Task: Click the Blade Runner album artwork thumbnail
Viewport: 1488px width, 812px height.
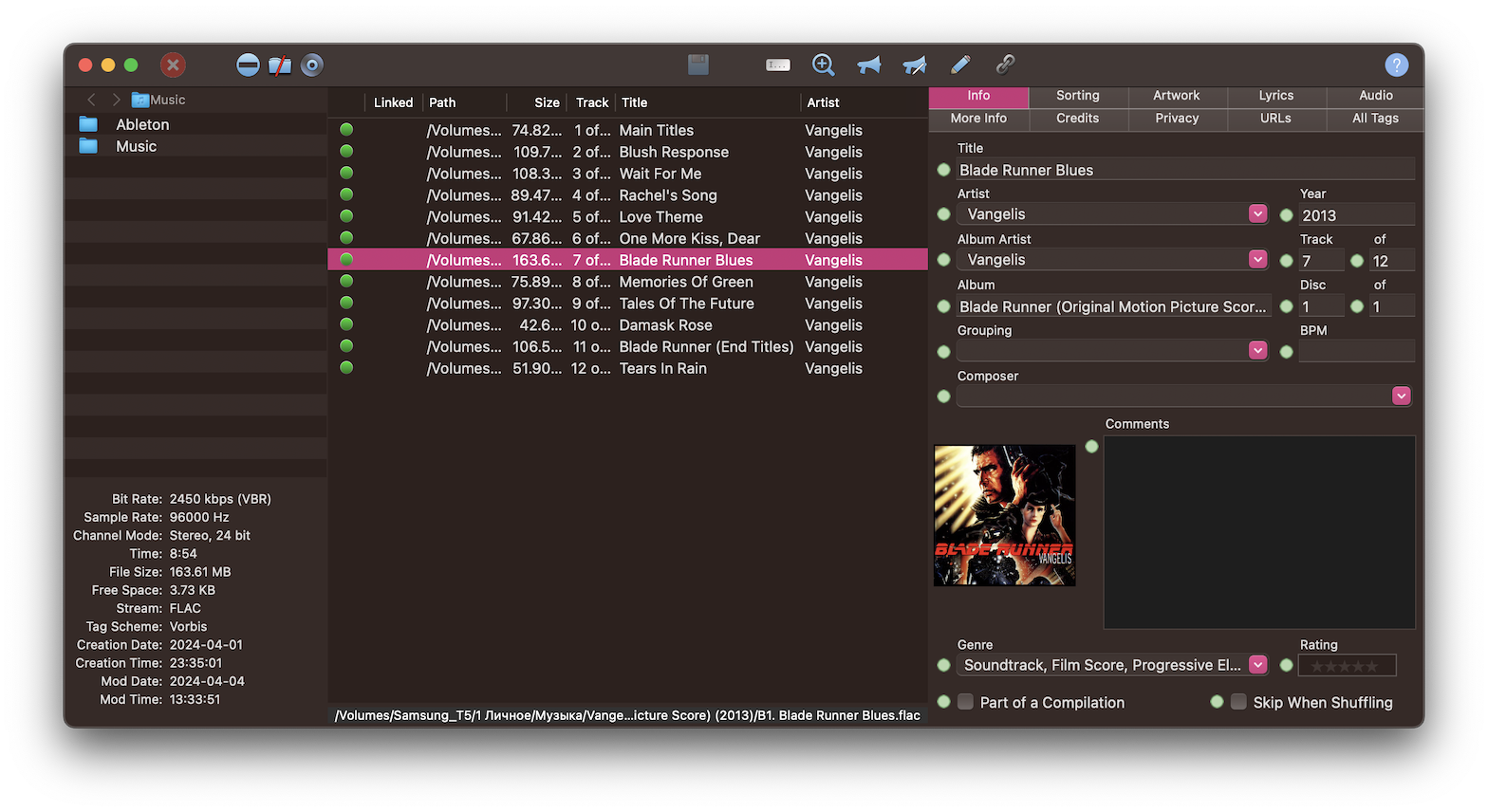Action: 1005,515
